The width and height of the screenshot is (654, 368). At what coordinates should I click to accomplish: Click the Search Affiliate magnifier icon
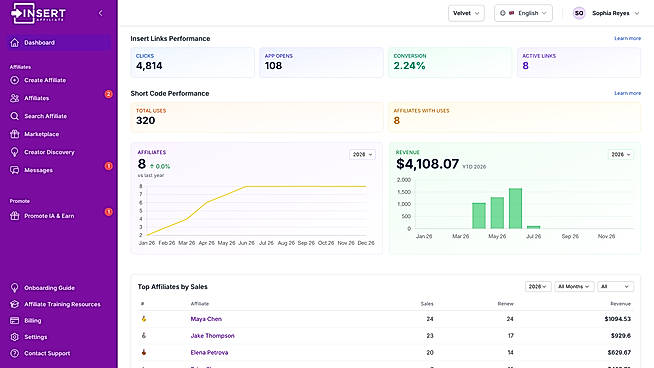[x=15, y=116]
